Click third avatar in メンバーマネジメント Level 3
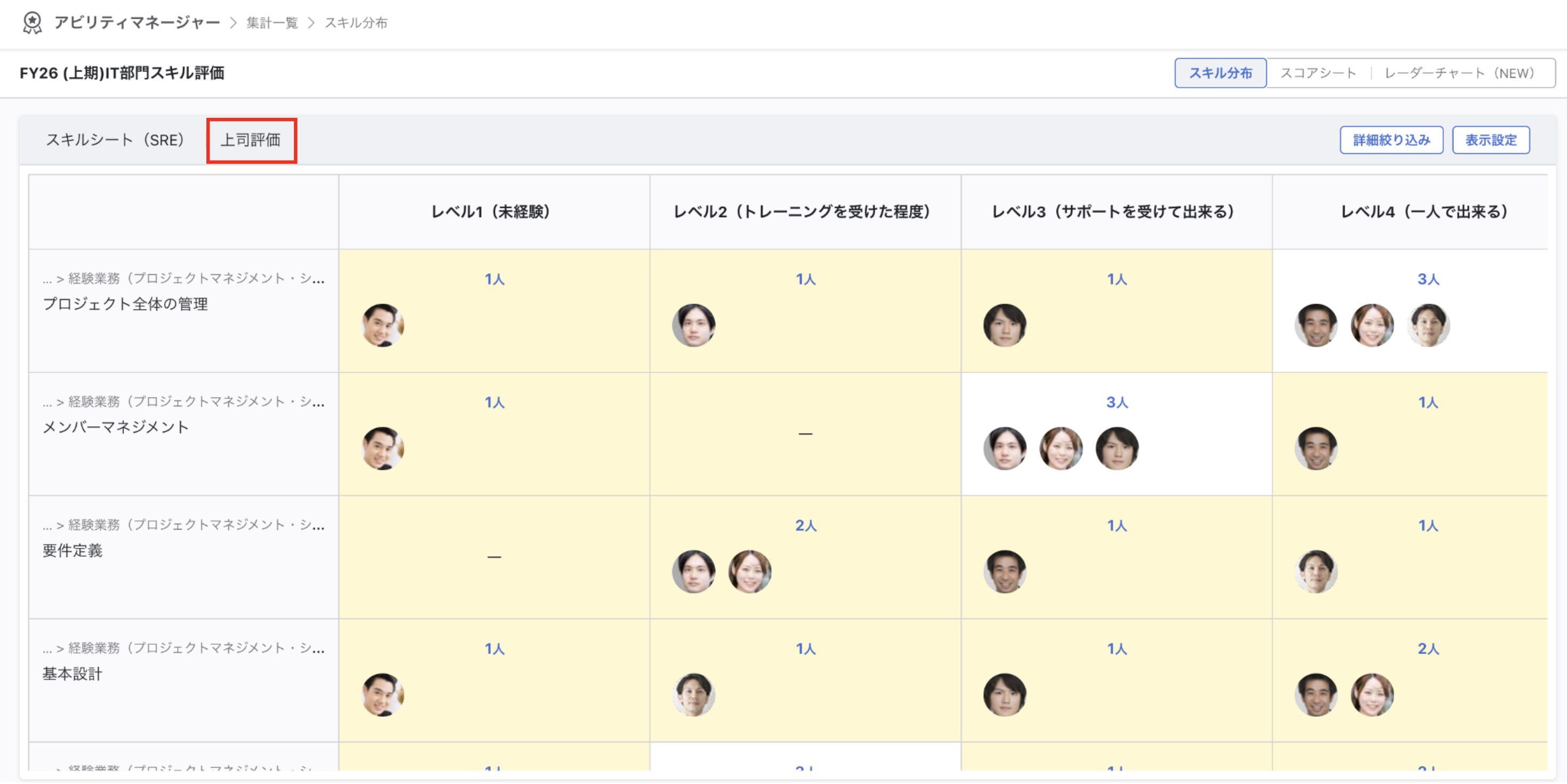This screenshot has width=1567, height=784. (x=1117, y=448)
